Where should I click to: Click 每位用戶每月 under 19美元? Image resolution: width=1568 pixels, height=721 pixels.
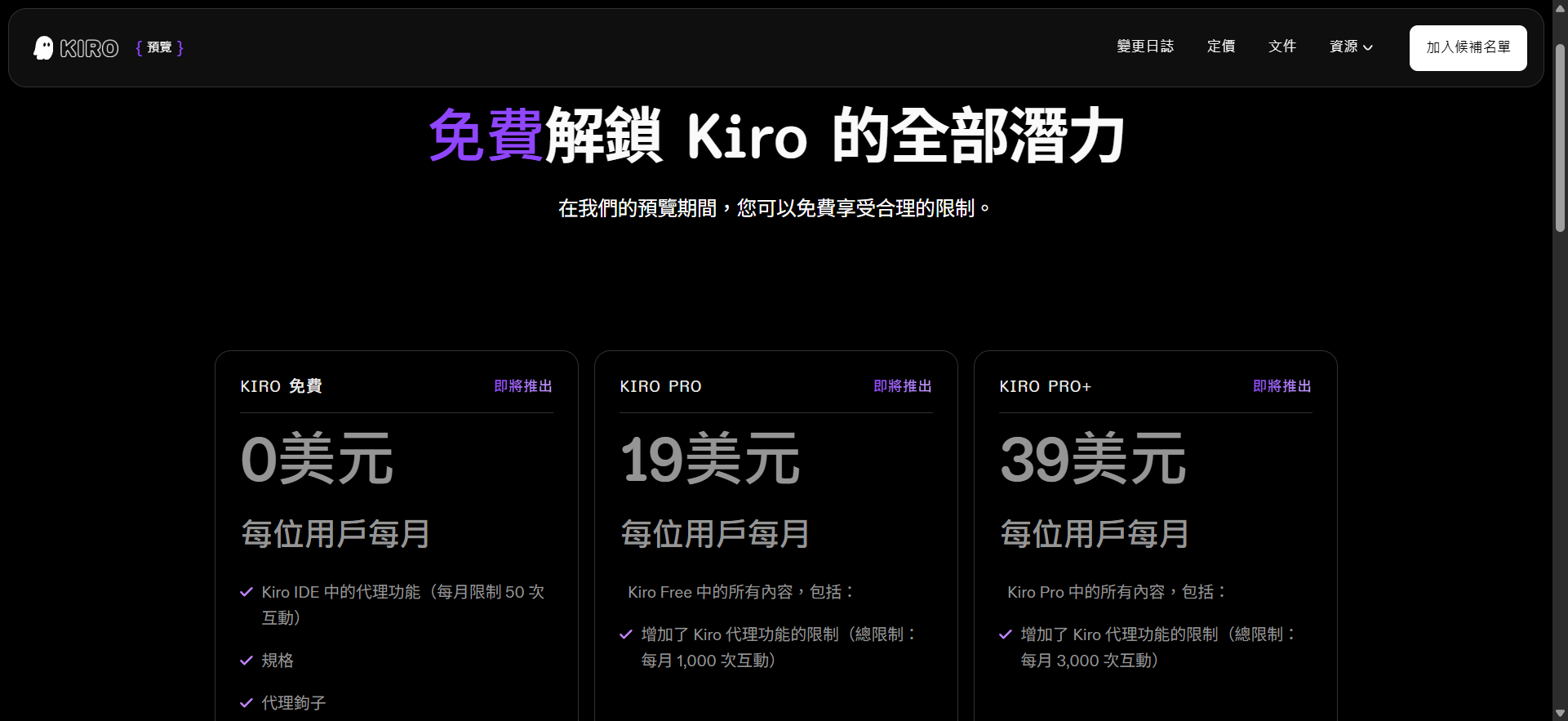point(715,534)
